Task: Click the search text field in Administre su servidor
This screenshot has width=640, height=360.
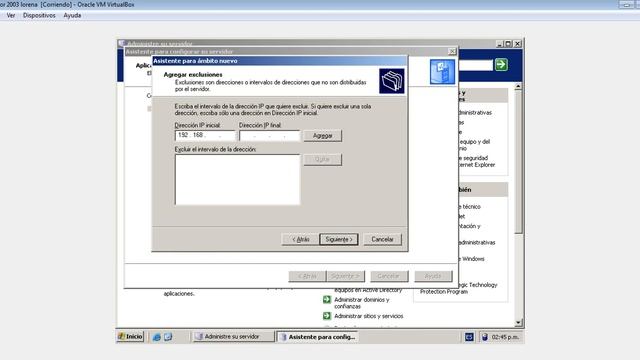Action: (476, 65)
